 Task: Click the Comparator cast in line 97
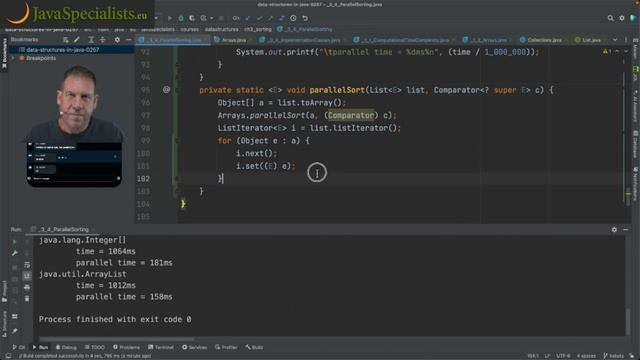pos(351,116)
